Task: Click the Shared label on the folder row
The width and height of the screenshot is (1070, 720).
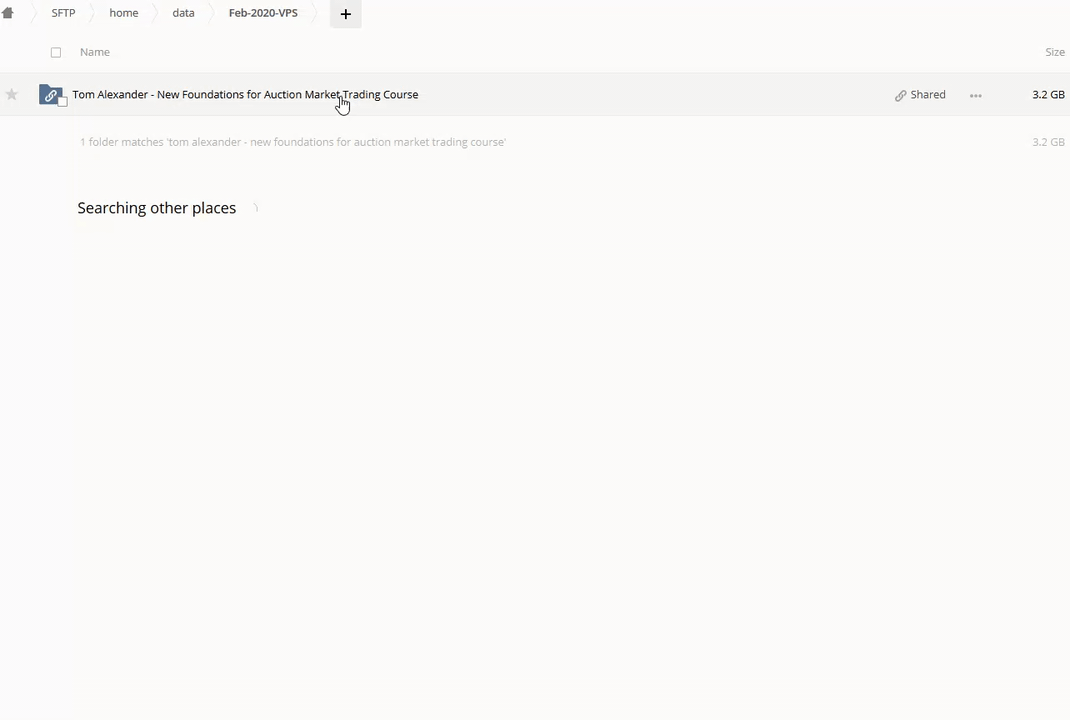Action: [x=928, y=95]
